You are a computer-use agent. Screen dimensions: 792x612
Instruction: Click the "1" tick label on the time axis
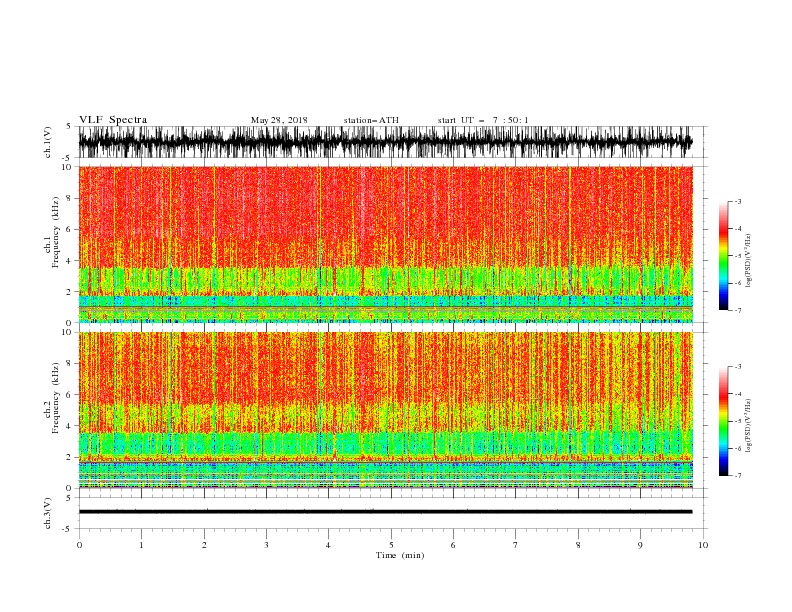tap(141, 545)
